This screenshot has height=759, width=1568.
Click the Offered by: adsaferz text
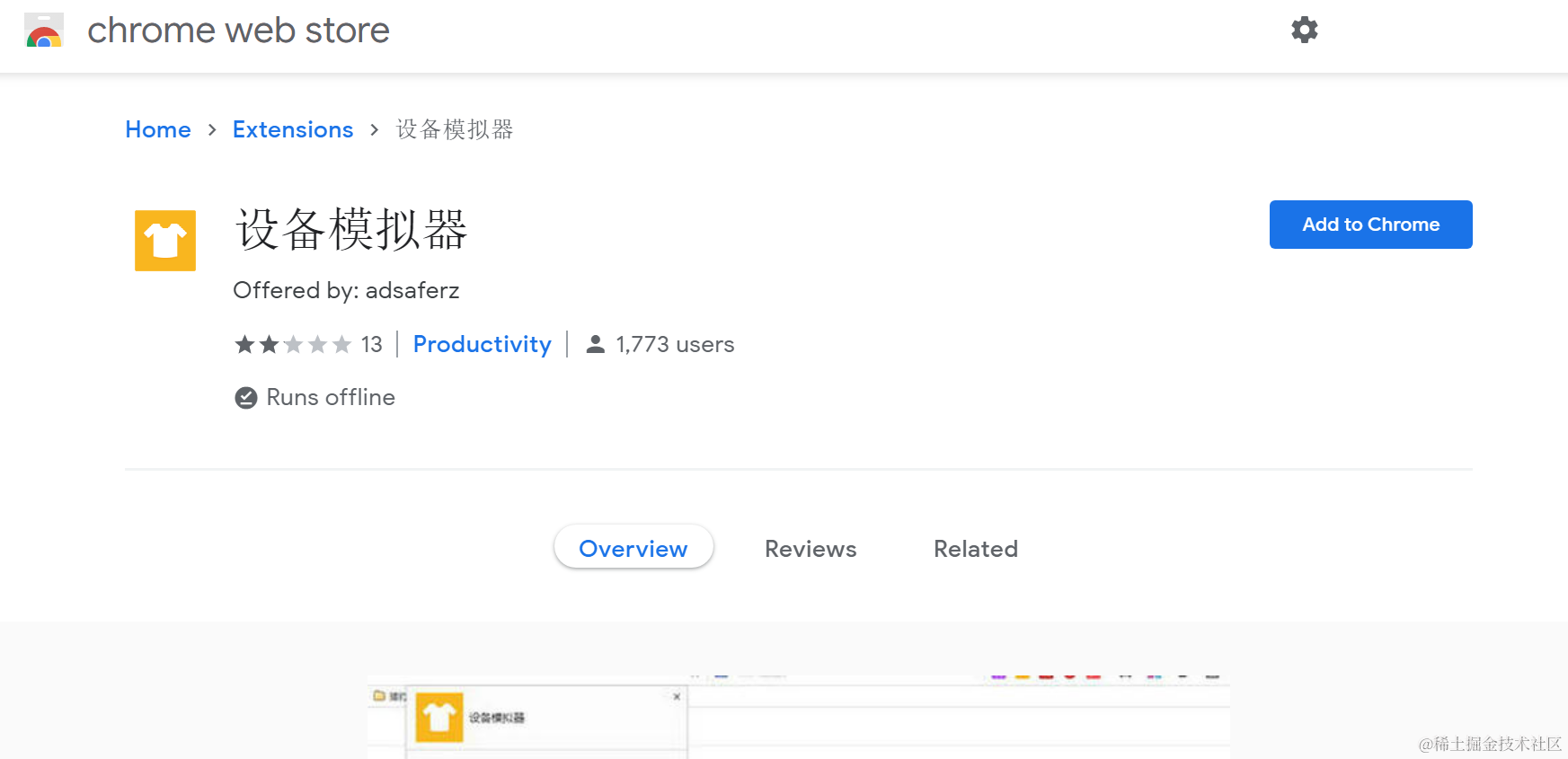point(346,290)
